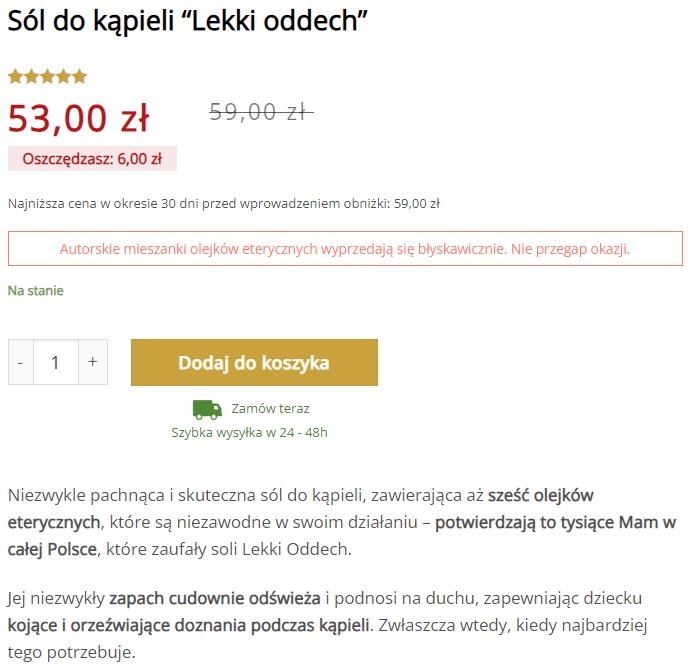Click "Szybka wysyłka w 24 - 48h" text

coord(250,433)
